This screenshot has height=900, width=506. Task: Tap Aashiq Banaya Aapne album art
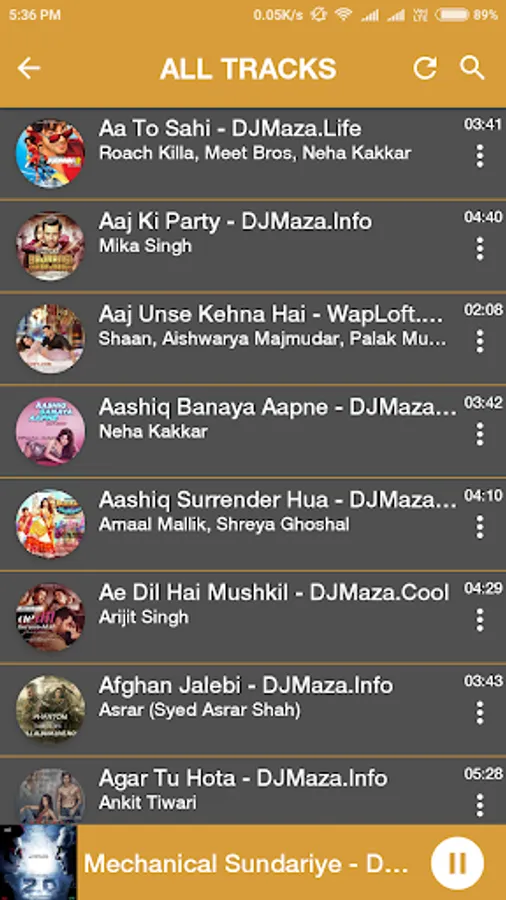(50, 432)
